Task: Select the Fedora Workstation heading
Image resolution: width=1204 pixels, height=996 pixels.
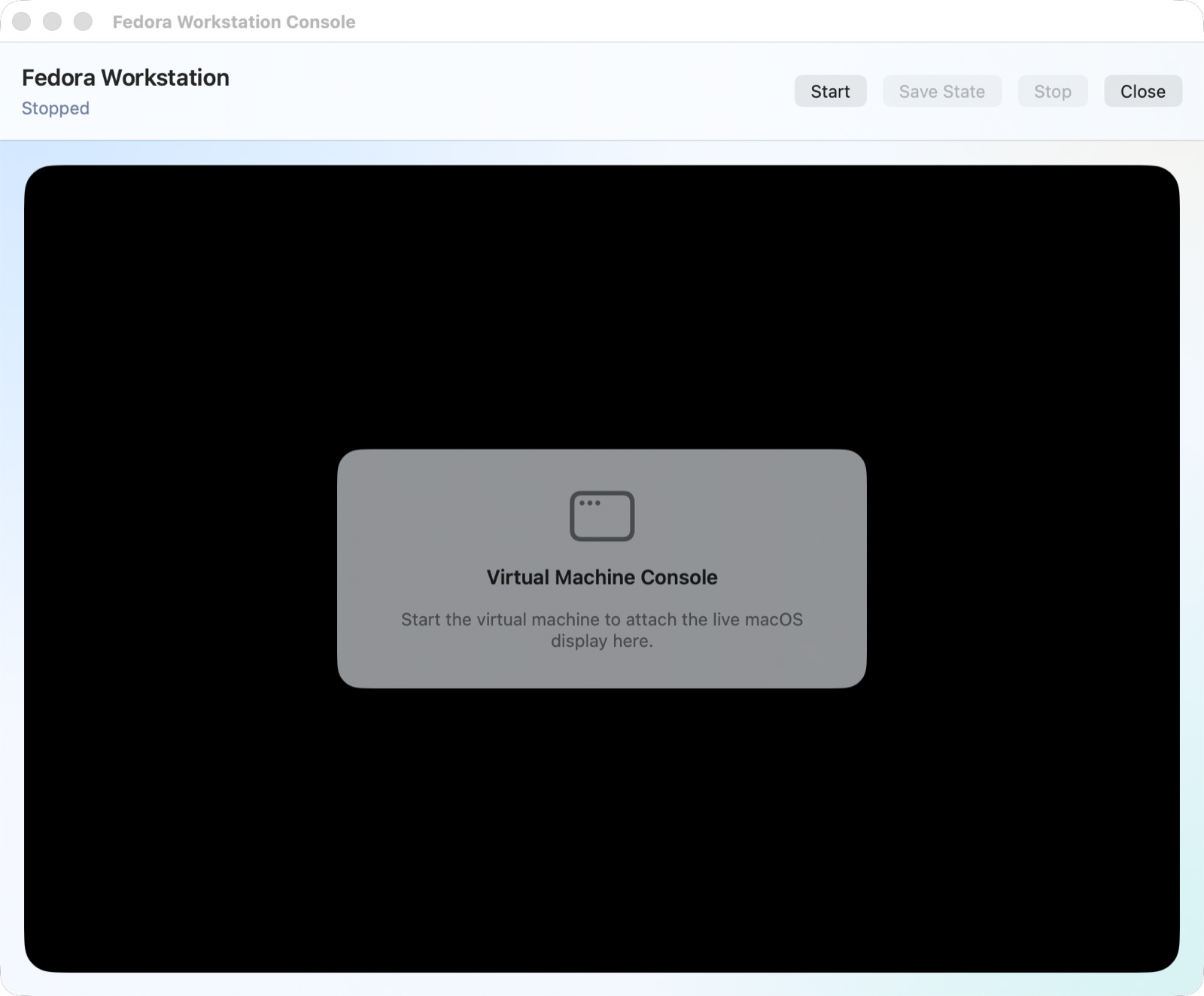Action: tap(125, 77)
